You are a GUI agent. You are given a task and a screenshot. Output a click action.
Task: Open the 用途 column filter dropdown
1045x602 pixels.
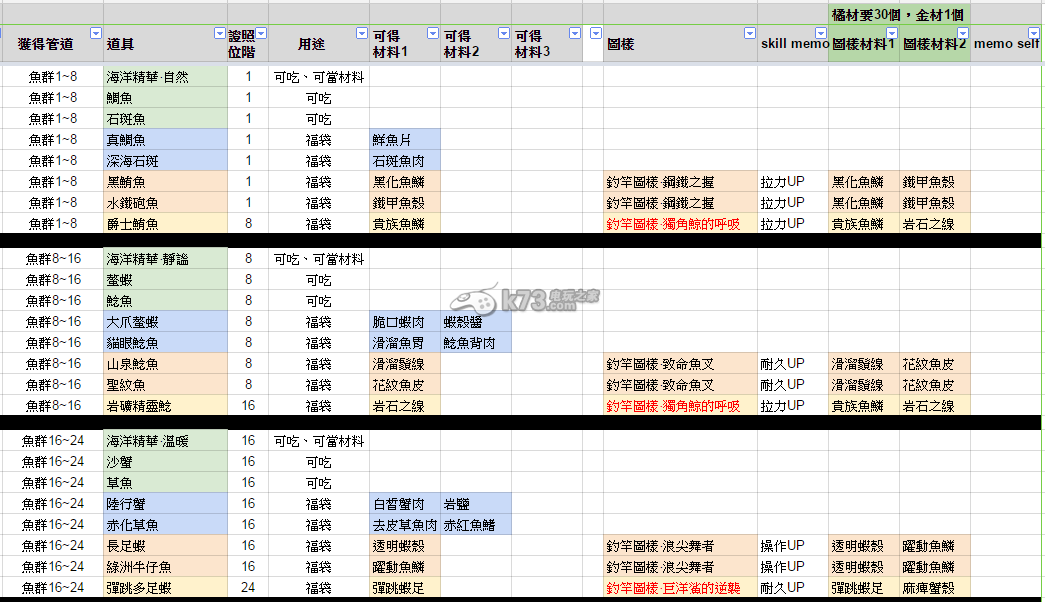pos(361,33)
